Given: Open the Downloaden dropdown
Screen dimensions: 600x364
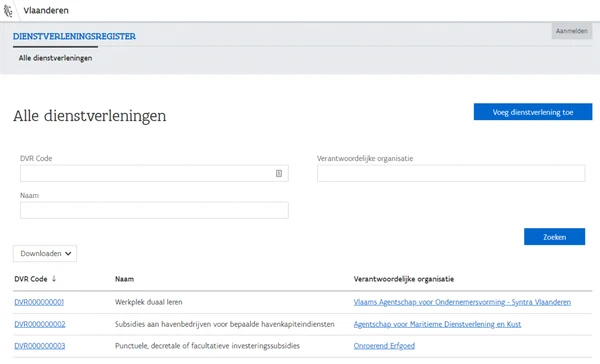Looking at the screenshot, I should (x=45, y=253).
